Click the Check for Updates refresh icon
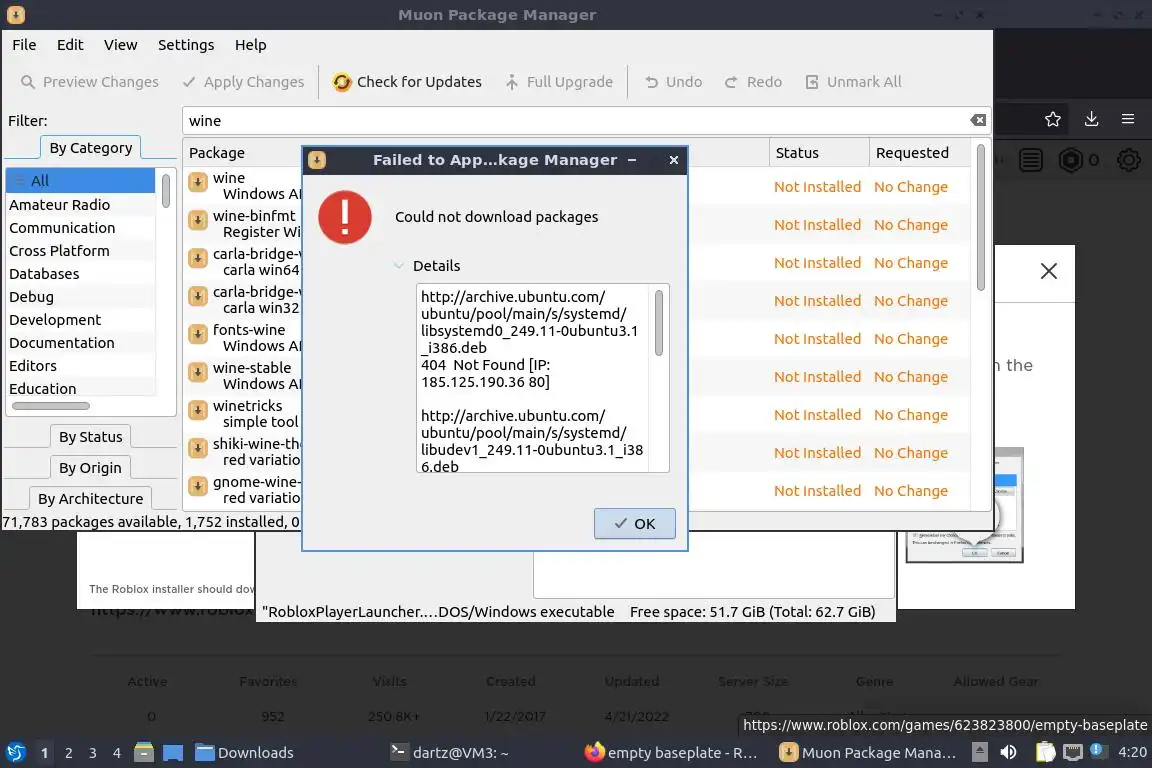The image size is (1152, 768). (x=342, y=82)
